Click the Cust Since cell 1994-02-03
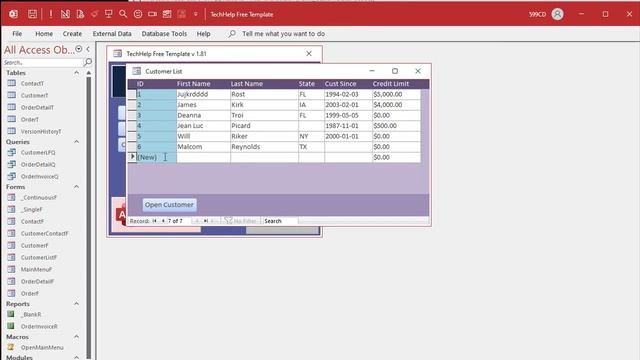Viewport: 640px width, 360px height. pyautogui.click(x=348, y=94)
